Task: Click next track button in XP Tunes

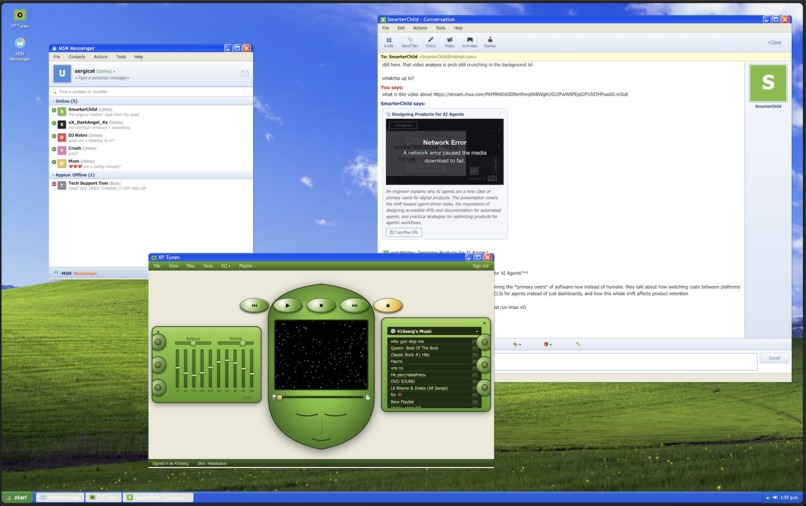Action: [x=354, y=305]
